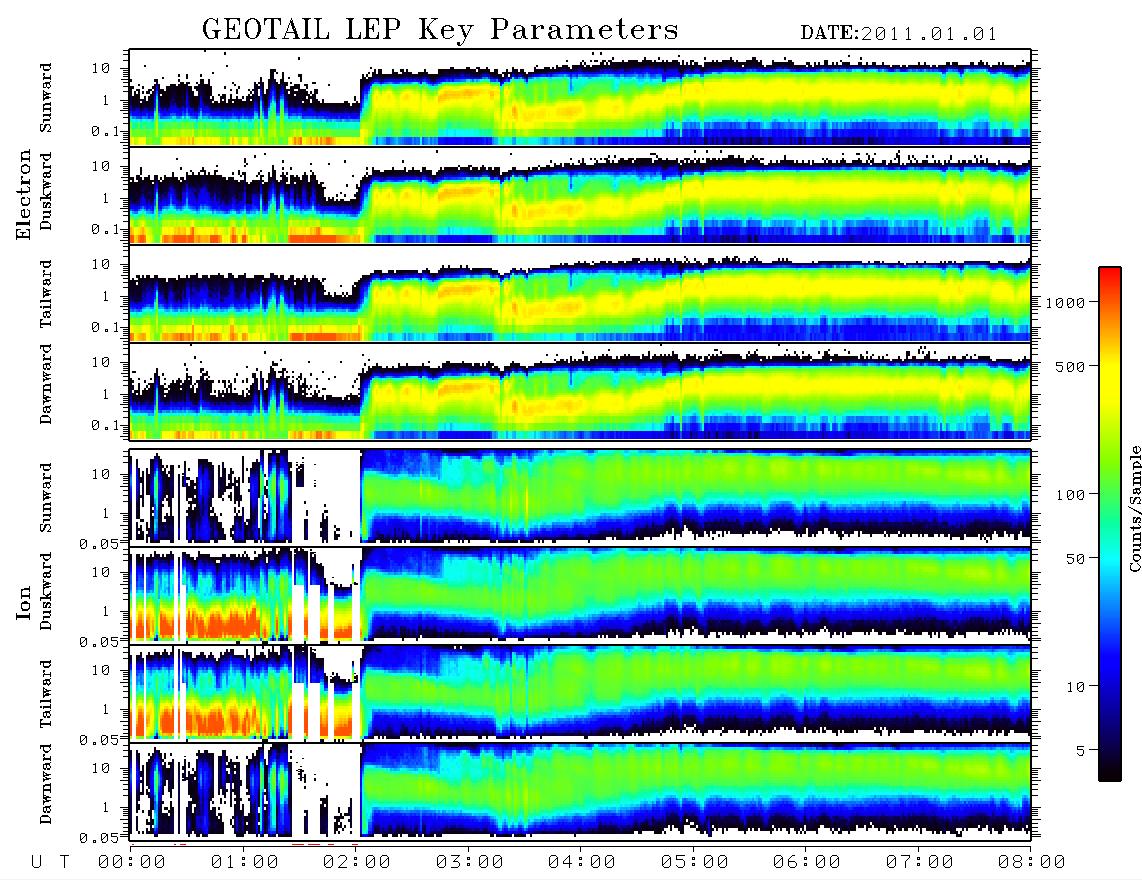Open the Ion Duskward spectrogram panel
The width and height of the screenshot is (1142, 880).
coord(580,594)
